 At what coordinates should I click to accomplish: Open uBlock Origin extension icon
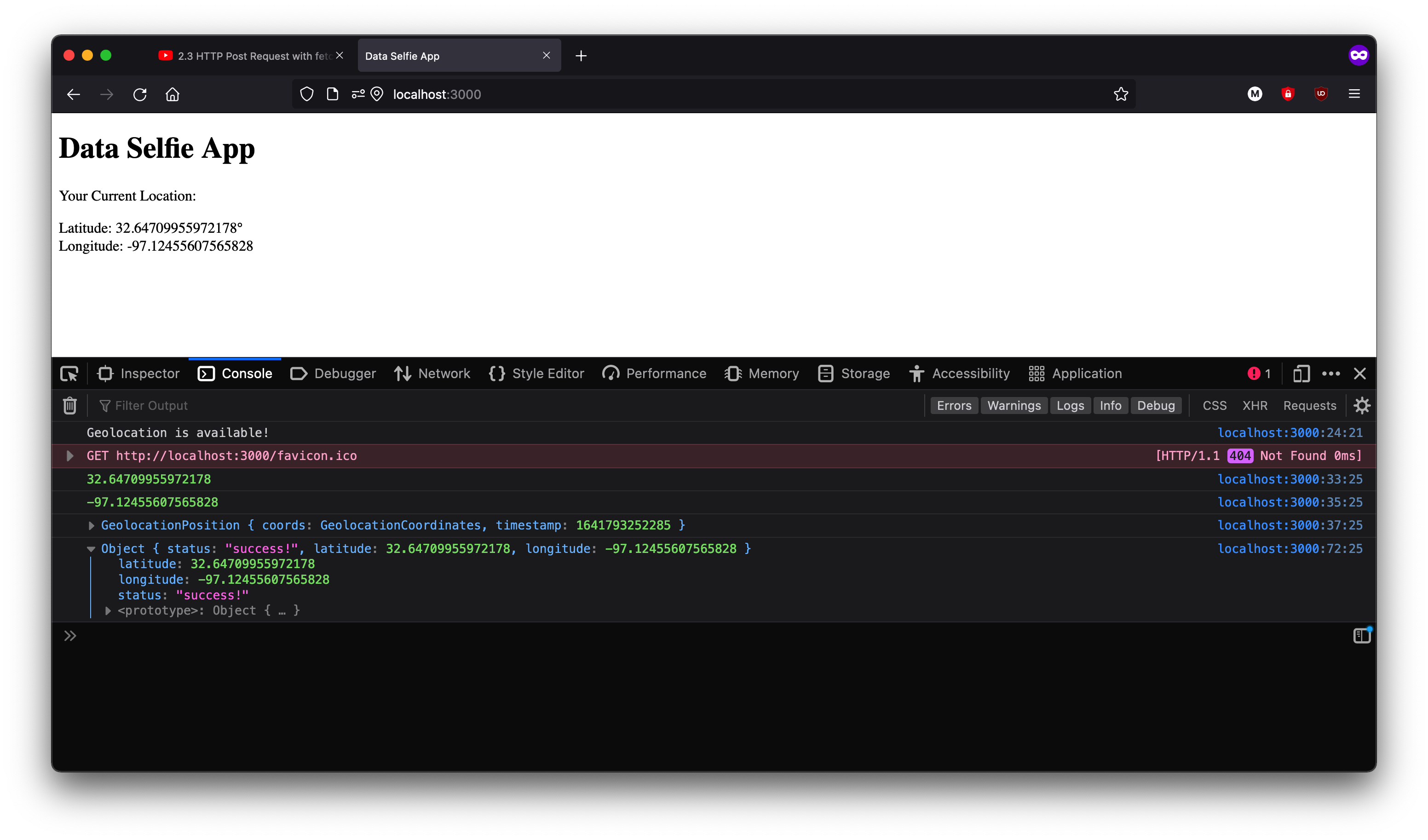1321,94
